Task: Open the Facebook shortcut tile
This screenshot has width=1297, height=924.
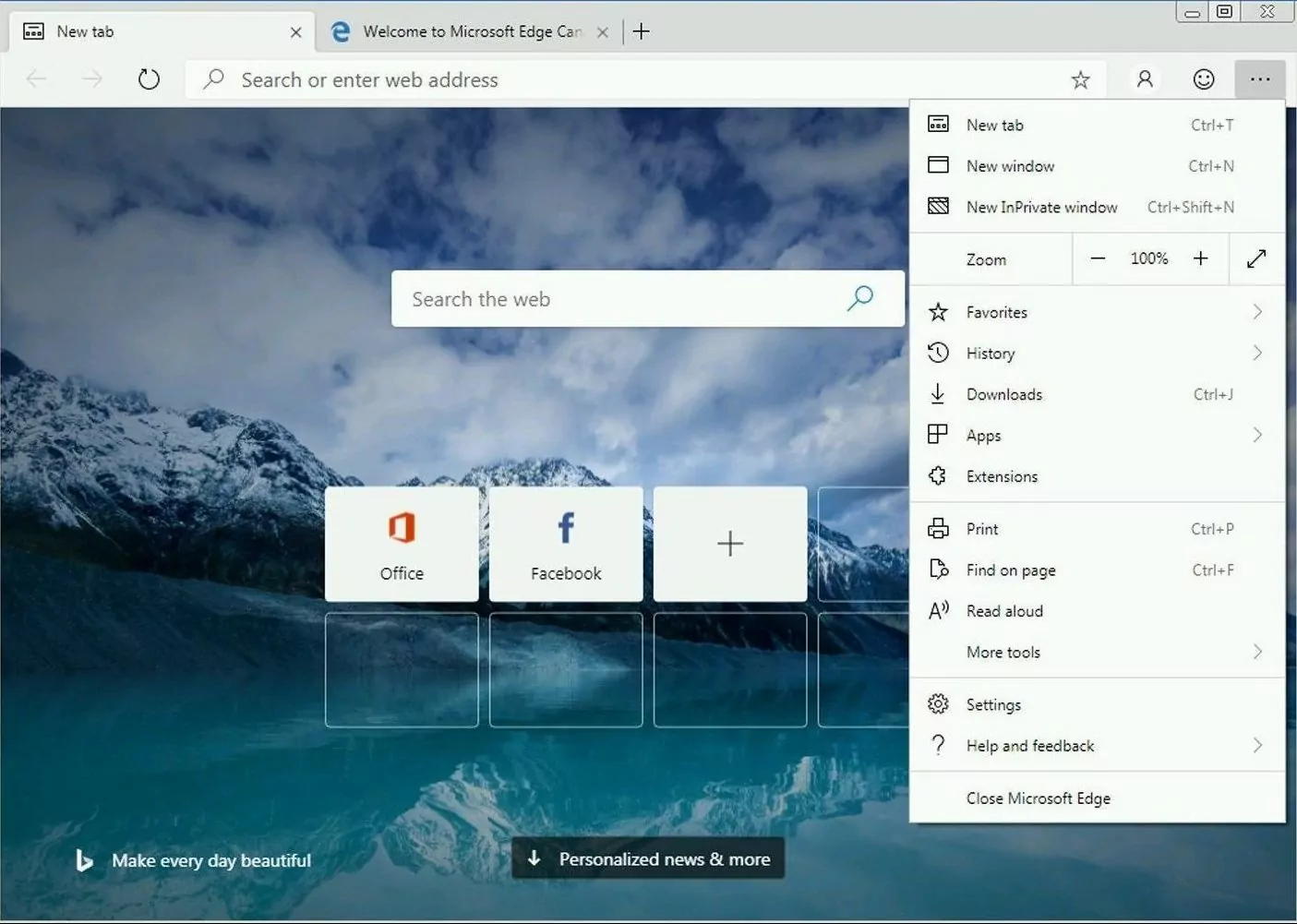Action: pyautogui.click(x=565, y=544)
